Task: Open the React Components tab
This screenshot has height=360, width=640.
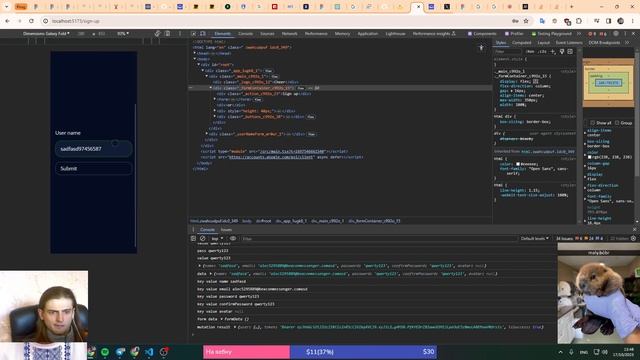Action: [x=482, y=33]
